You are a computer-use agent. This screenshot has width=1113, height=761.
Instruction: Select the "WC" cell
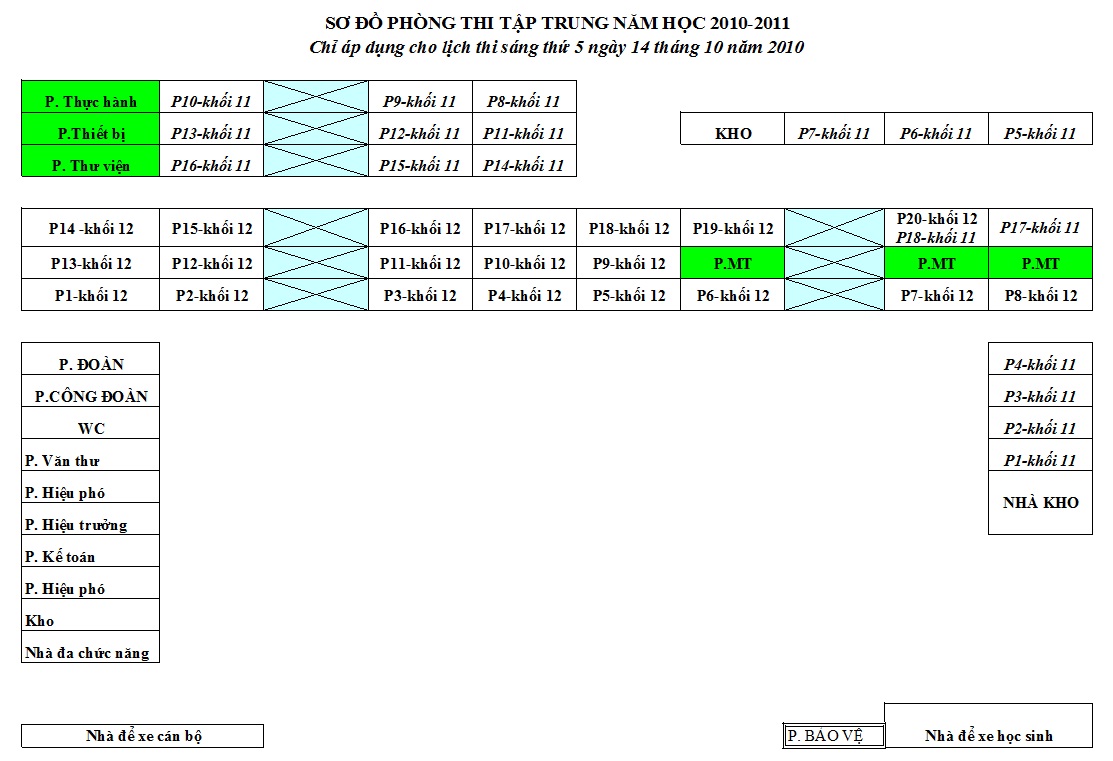(90, 428)
